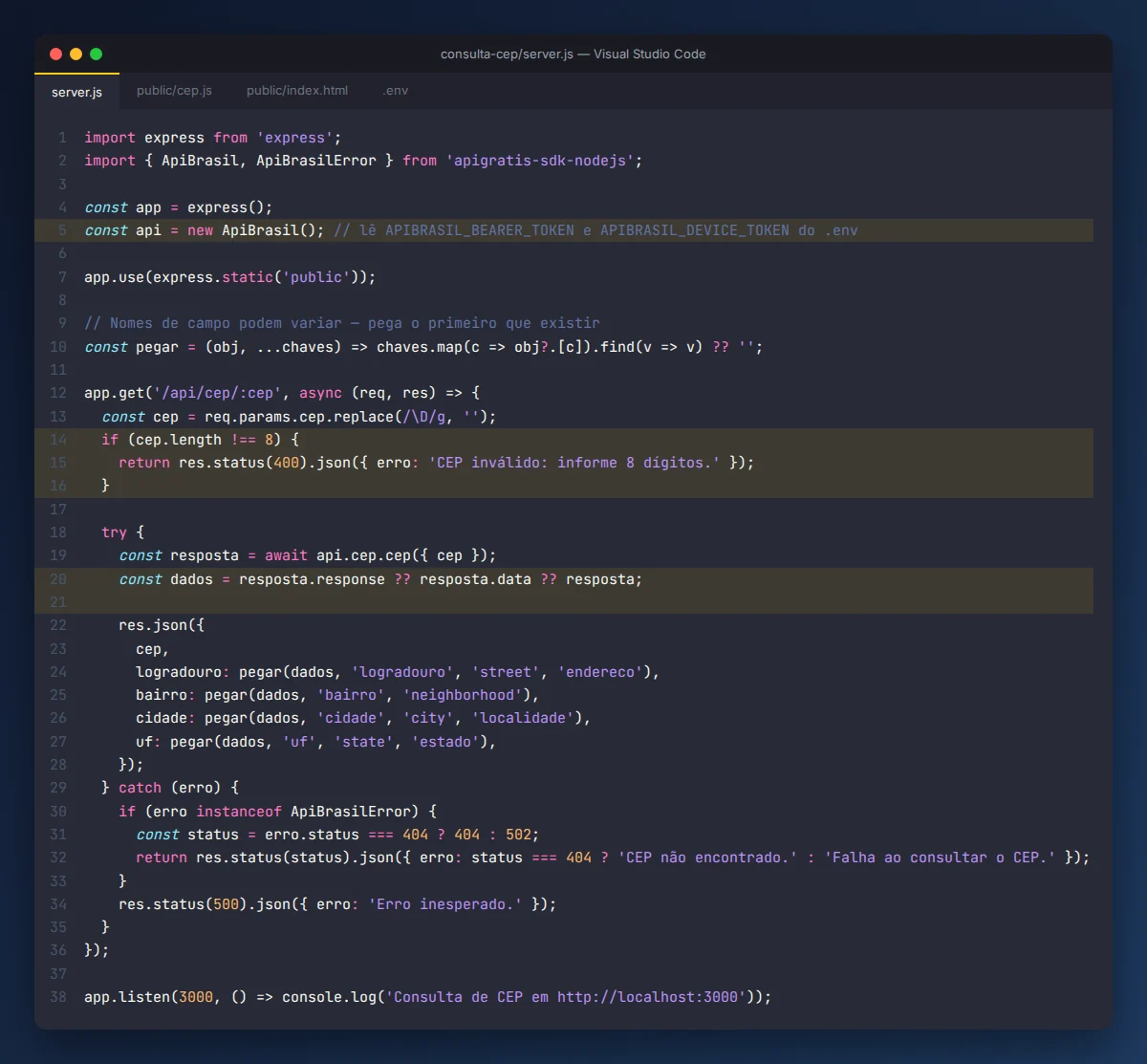The height and width of the screenshot is (1064, 1147).
Task: Click 'cep.length' condition on line 14
Action: pyautogui.click(x=179, y=440)
